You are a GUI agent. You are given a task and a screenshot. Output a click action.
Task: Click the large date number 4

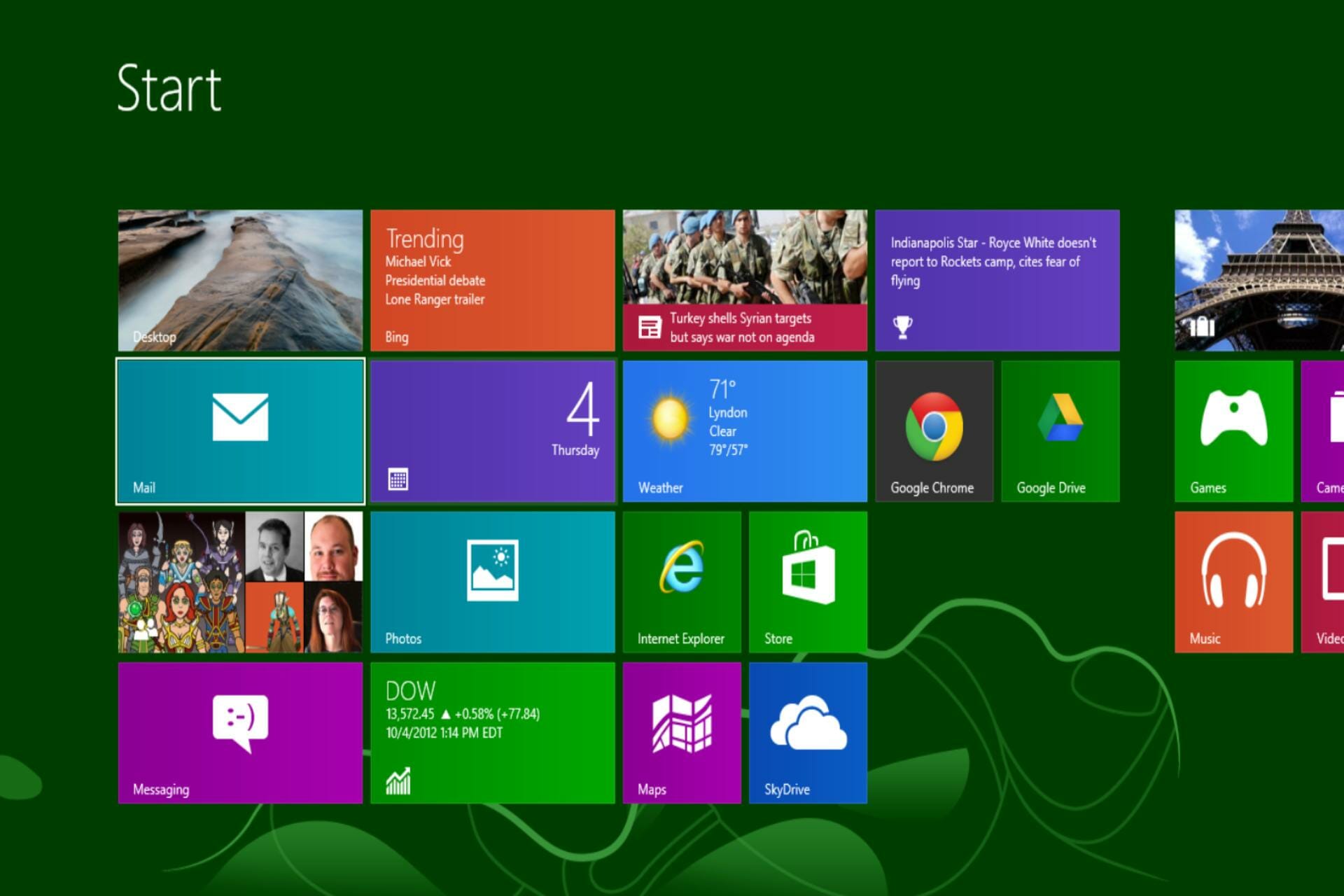tap(583, 409)
